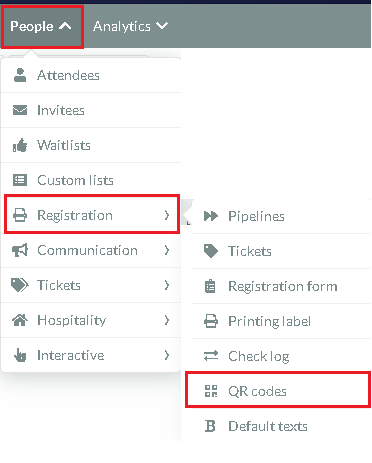Open the Analytics dropdown menu
The width and height of the screenshot is (372, 463).
pyautogui.click(x=130, y=26)
